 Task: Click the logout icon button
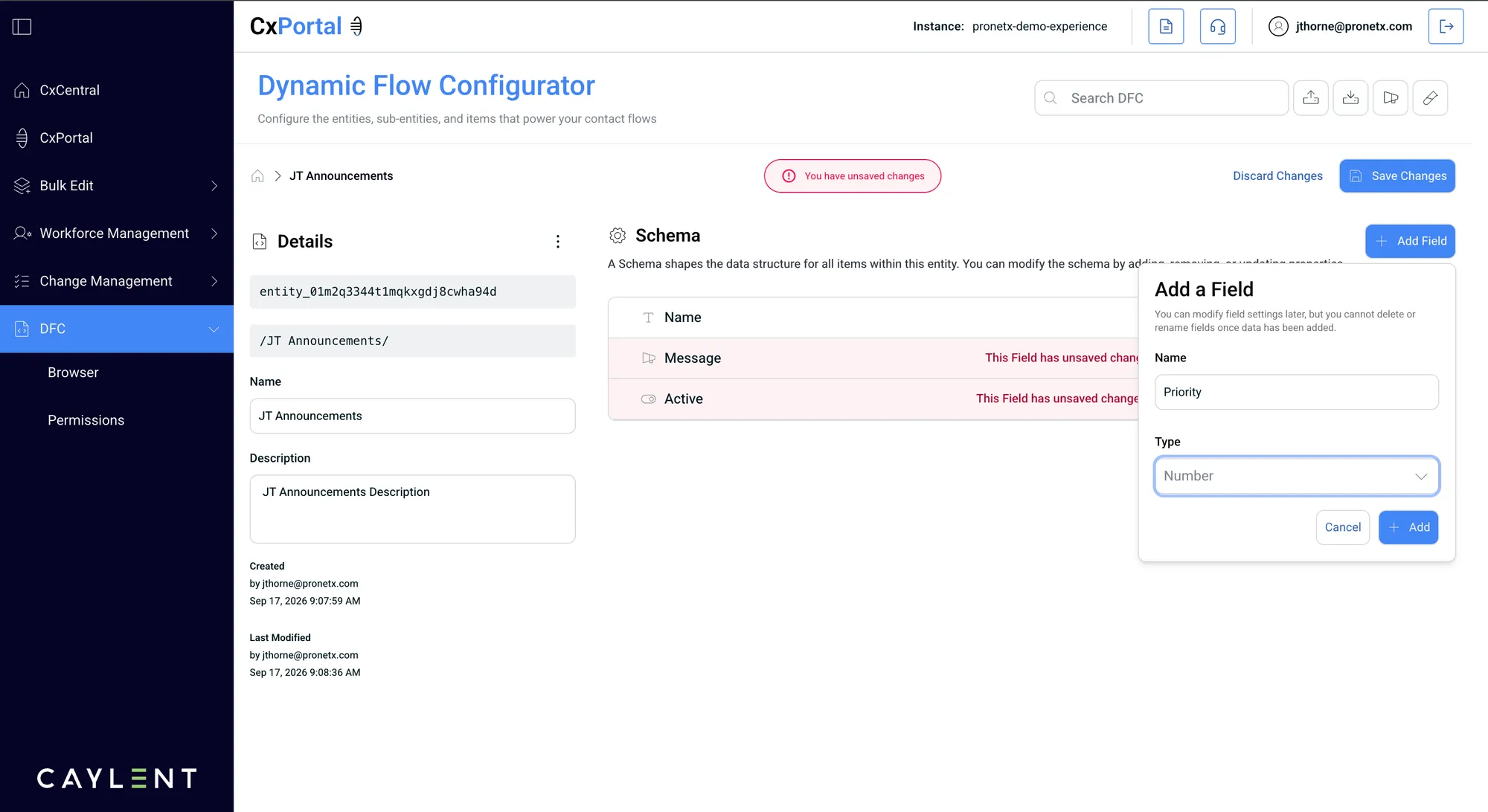pos(1446,27)
